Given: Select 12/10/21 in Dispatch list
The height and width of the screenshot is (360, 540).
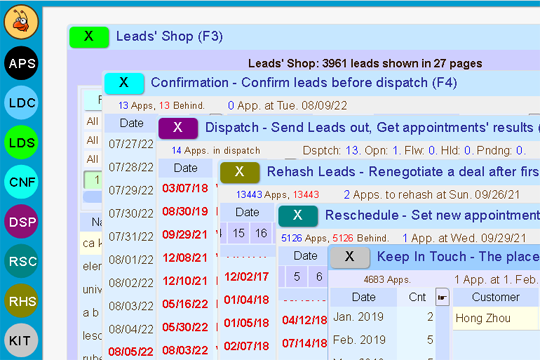Looking at the screenshot, I should (x=185, y=281).
